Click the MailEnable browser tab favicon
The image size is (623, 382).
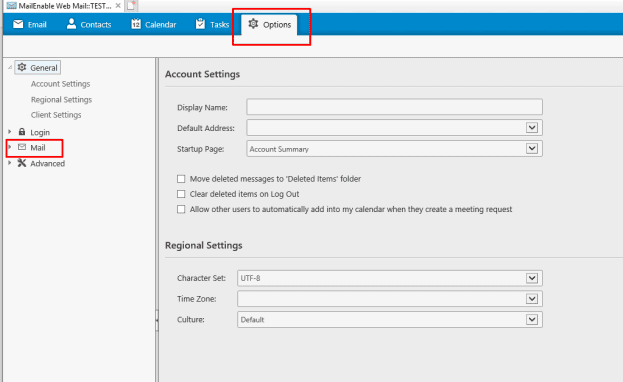(x=12, y=6)
